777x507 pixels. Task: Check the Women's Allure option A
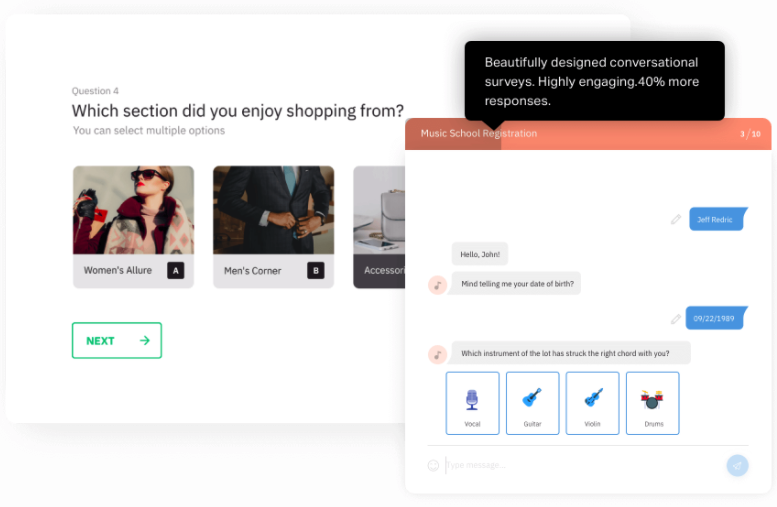[175, 270]
